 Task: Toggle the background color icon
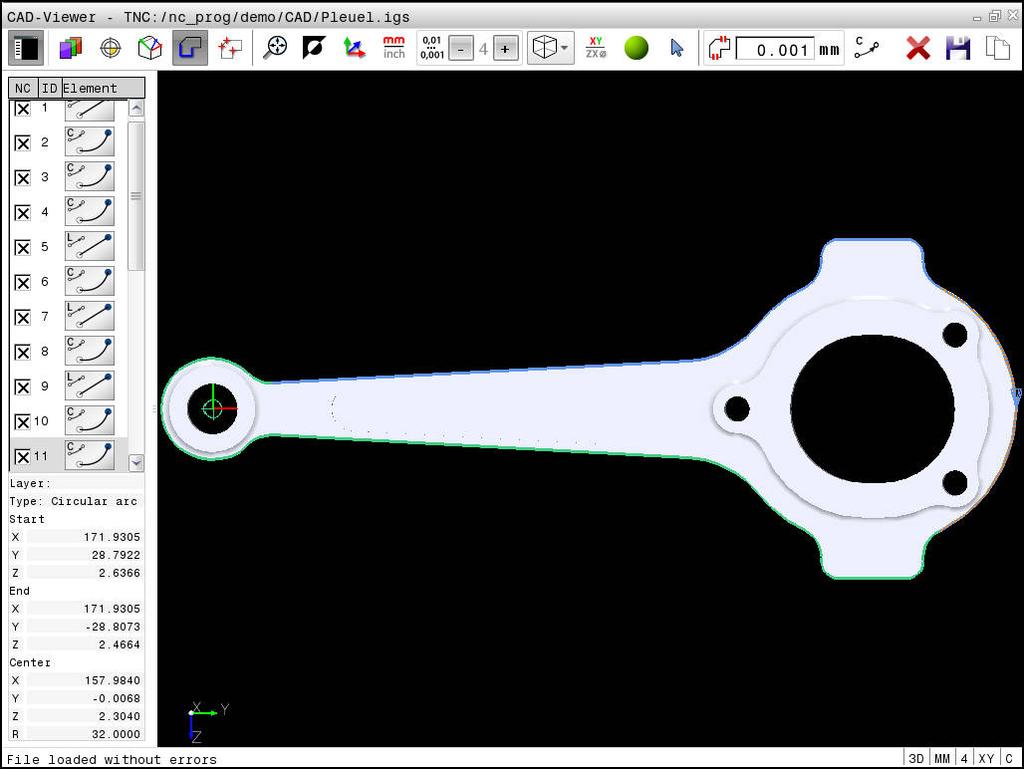click(x=314, y=48)
